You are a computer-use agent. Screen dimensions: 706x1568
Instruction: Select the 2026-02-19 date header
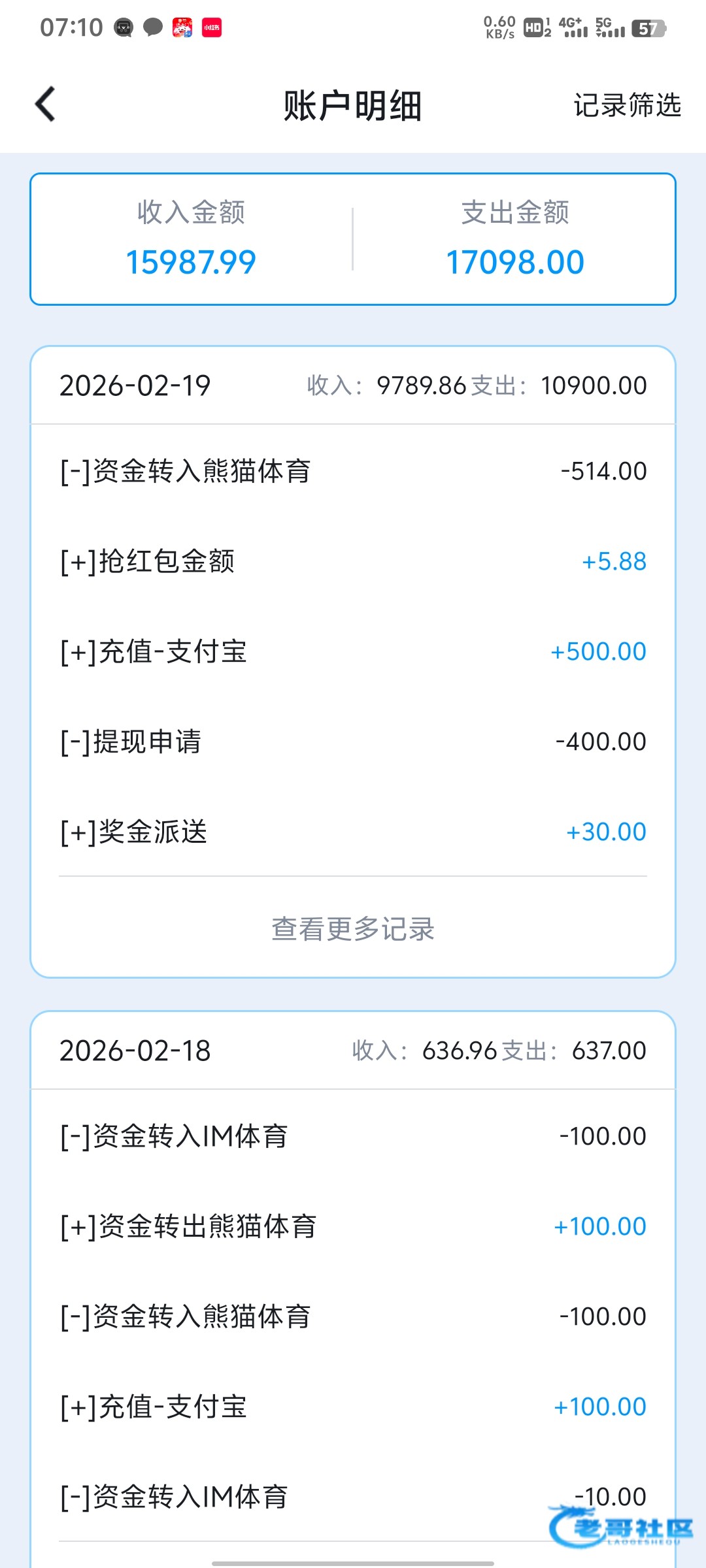tap(135, 385)
